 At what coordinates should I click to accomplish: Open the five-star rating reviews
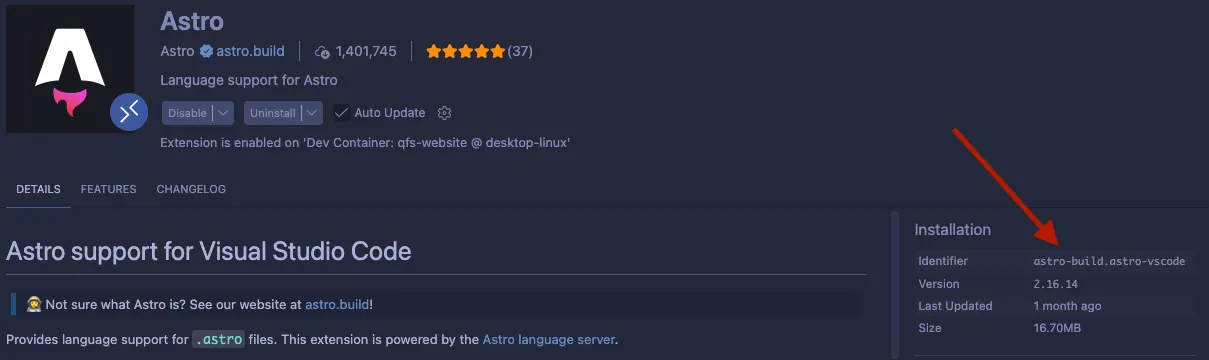coord(466,51)
